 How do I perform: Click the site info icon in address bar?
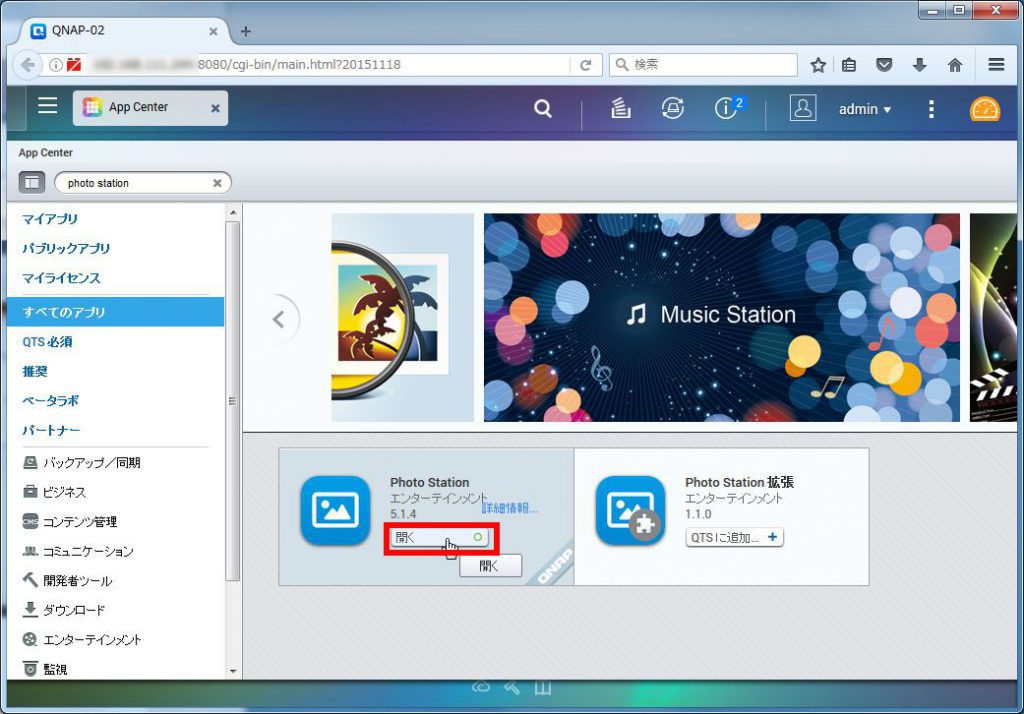point(56,65)
